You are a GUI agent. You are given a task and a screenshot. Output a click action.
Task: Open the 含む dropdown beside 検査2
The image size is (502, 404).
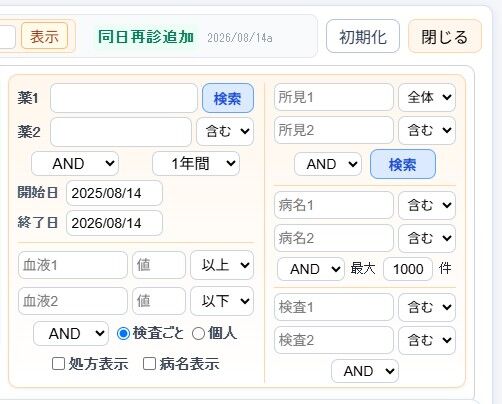[427, 340]
